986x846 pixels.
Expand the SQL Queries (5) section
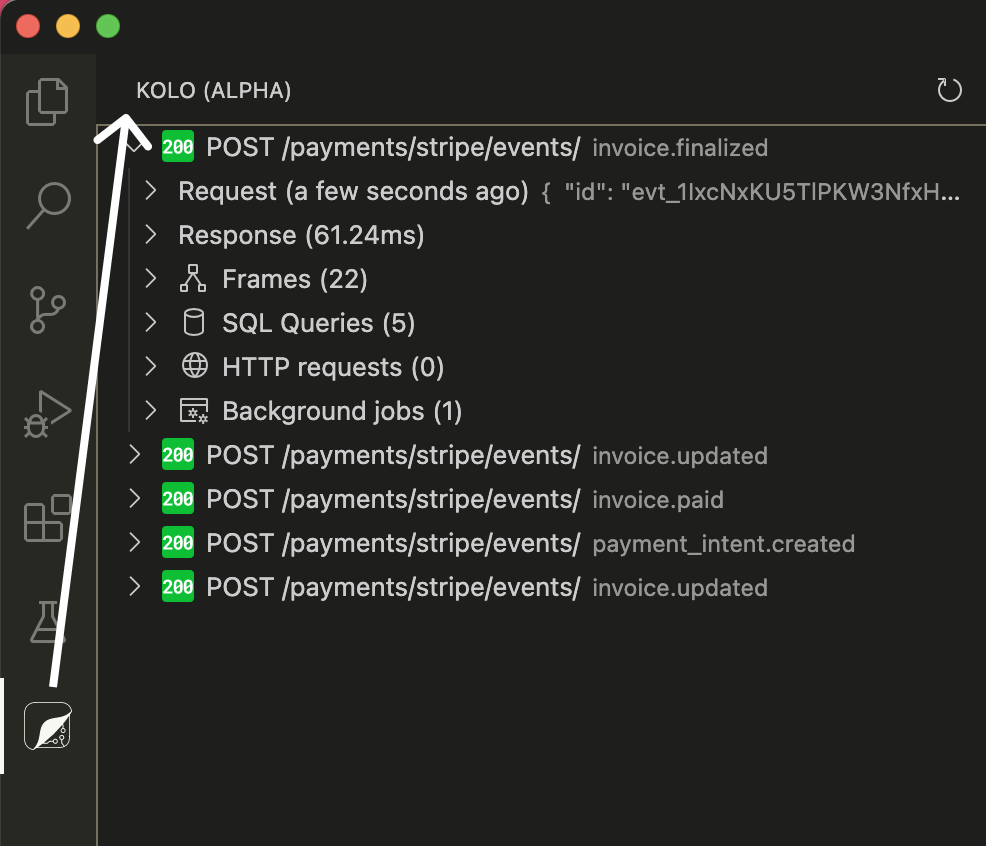point(317,323)
